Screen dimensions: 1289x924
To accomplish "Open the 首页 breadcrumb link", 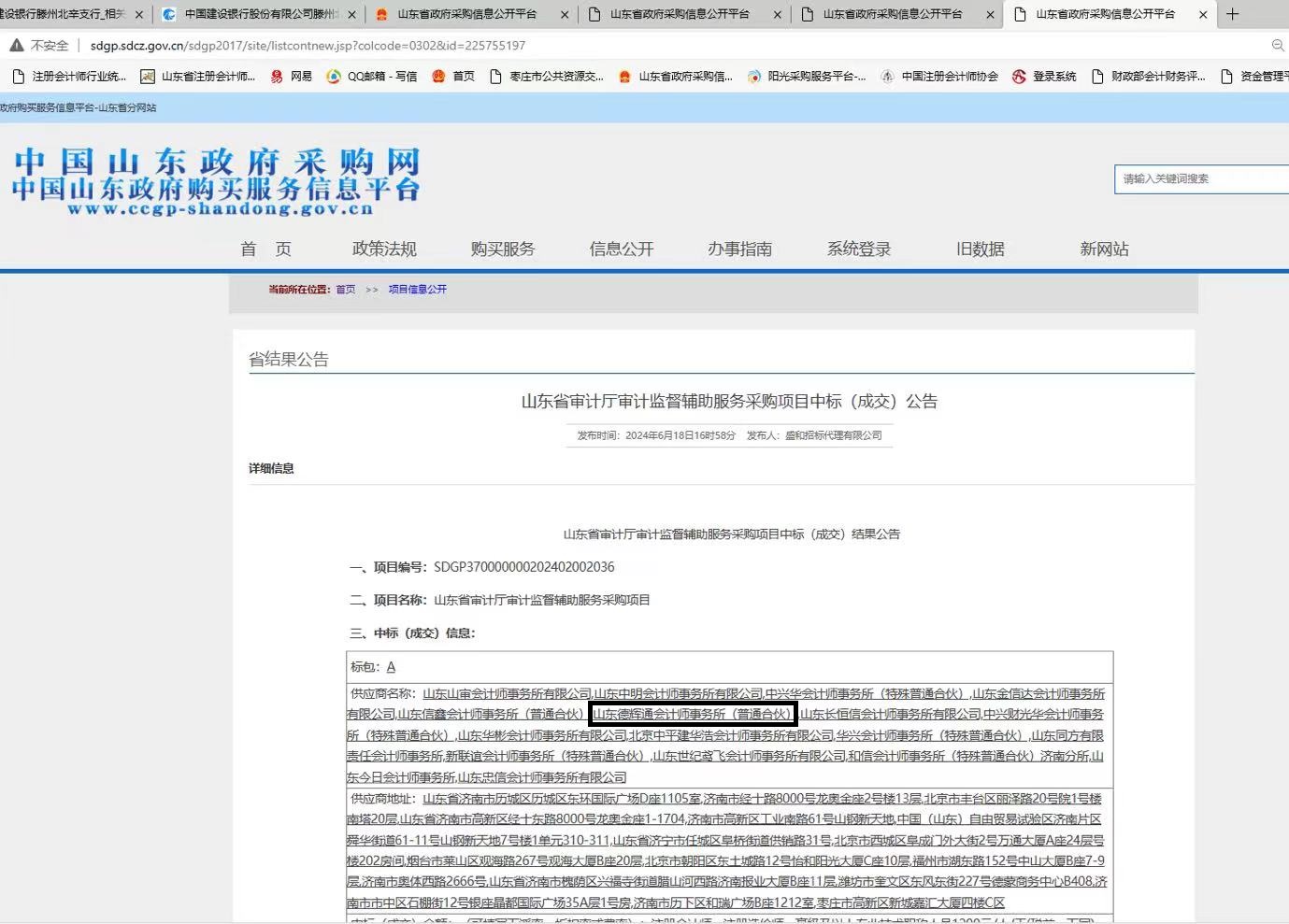I will (344, 290).
